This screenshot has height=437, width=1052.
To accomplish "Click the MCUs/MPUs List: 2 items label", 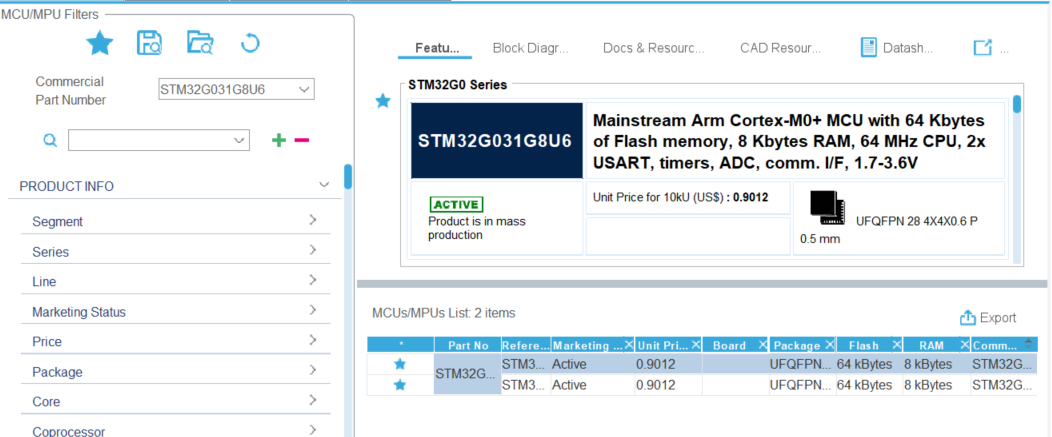I will click(443, 313).
